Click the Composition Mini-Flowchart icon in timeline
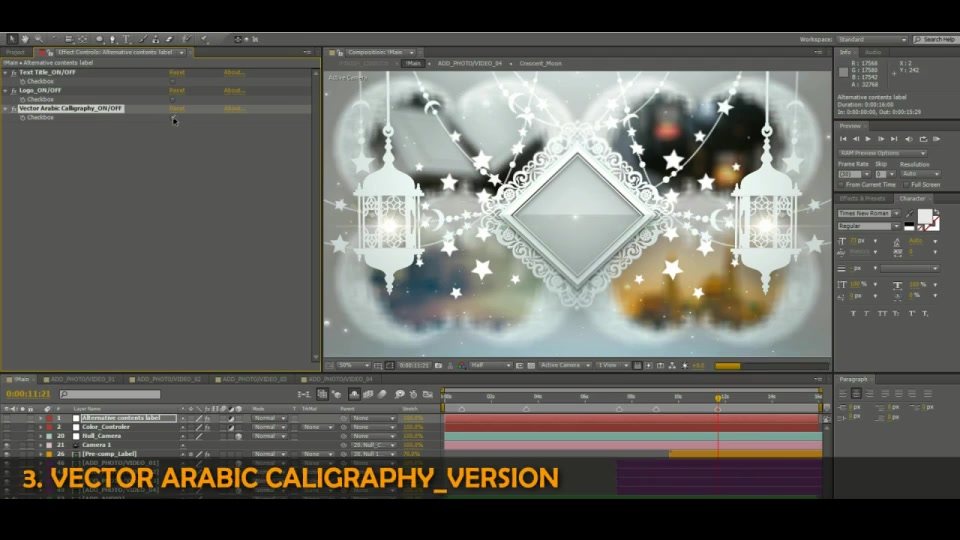The height and width of the screenshot is (540, 960). [x=304, y=395]
